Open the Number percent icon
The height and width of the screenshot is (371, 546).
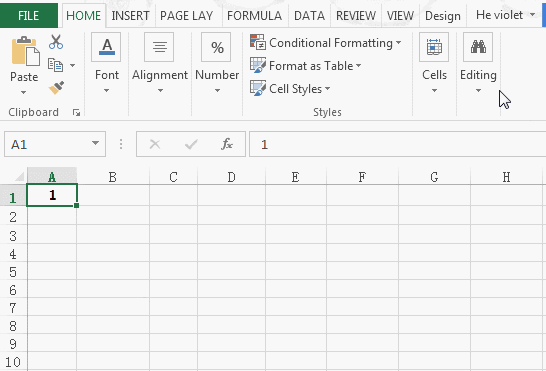(x=216, y=47)
